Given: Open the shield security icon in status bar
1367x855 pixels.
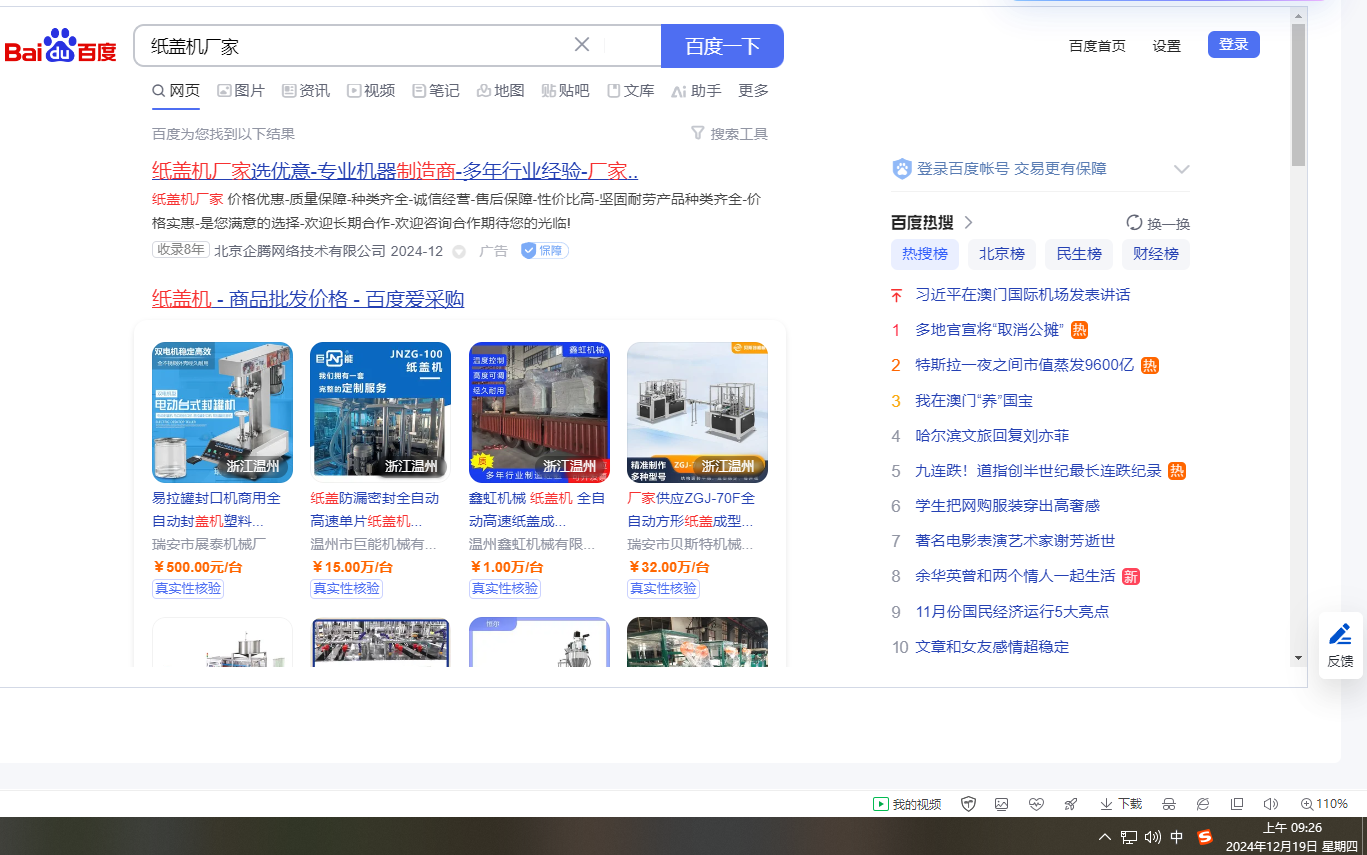Looking at the screenshot, I should (968, 804).
